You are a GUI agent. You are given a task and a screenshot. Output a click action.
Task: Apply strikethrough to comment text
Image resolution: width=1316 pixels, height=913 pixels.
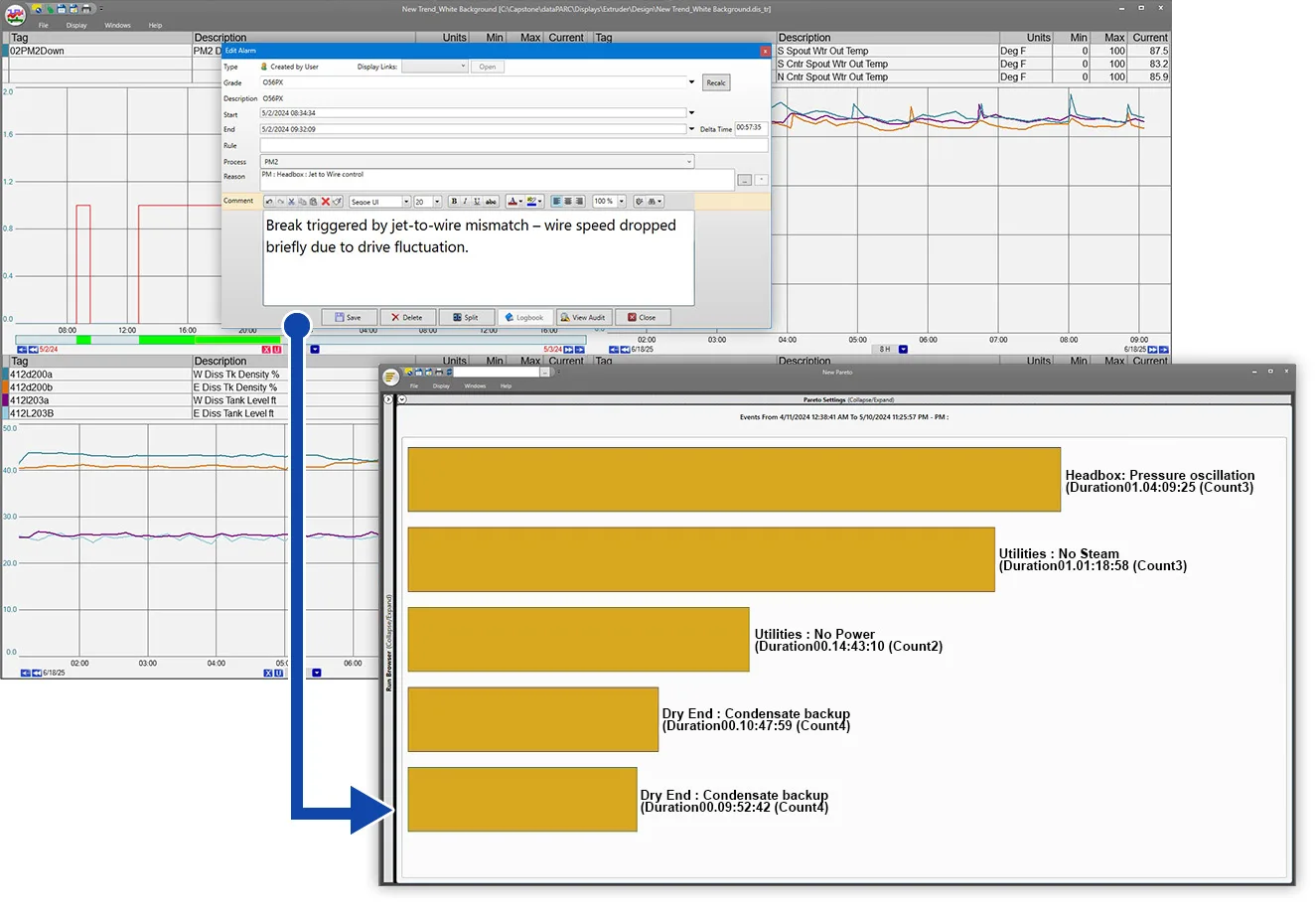tap(491, 202)
